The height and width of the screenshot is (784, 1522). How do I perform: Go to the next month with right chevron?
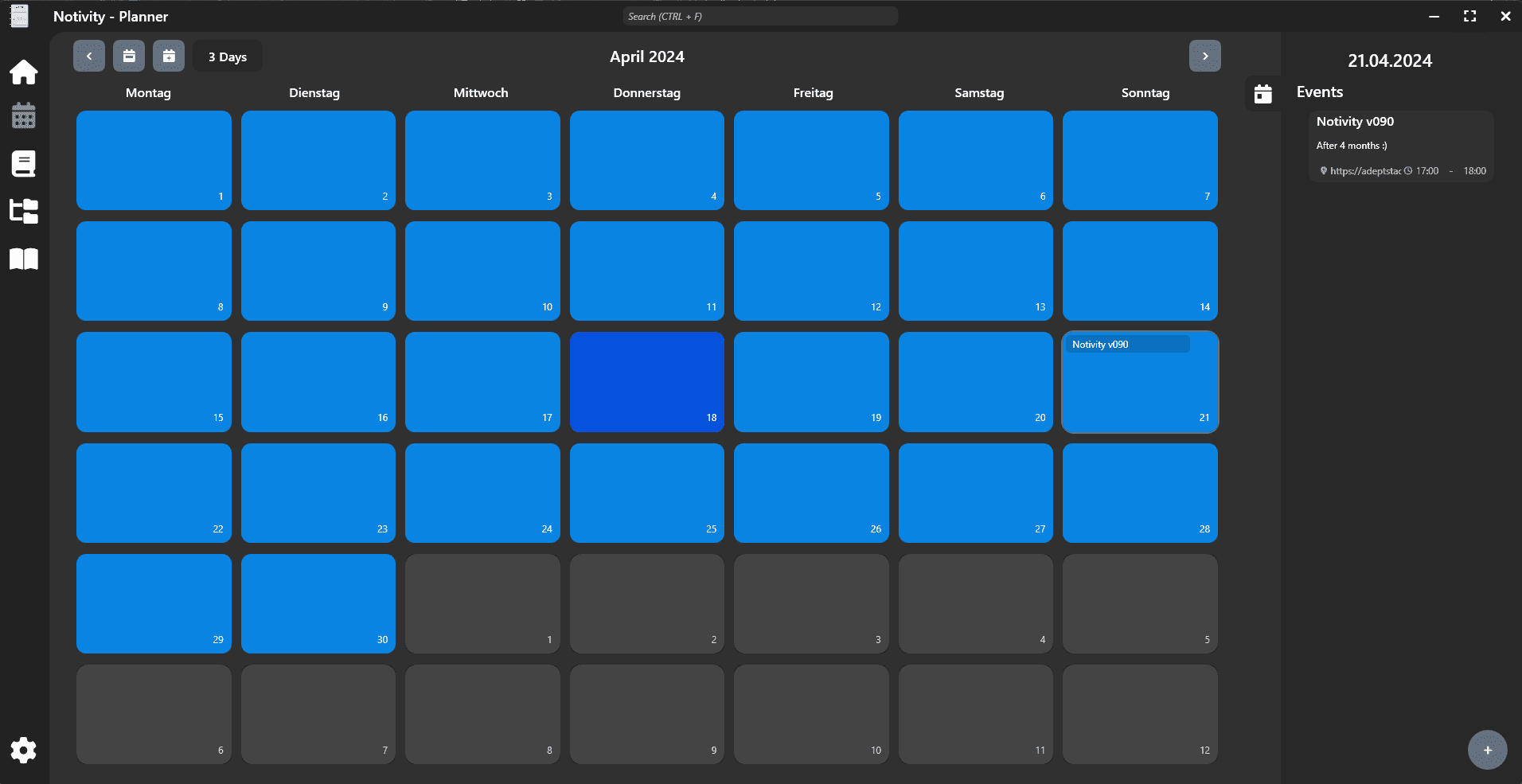(1205, 56)
